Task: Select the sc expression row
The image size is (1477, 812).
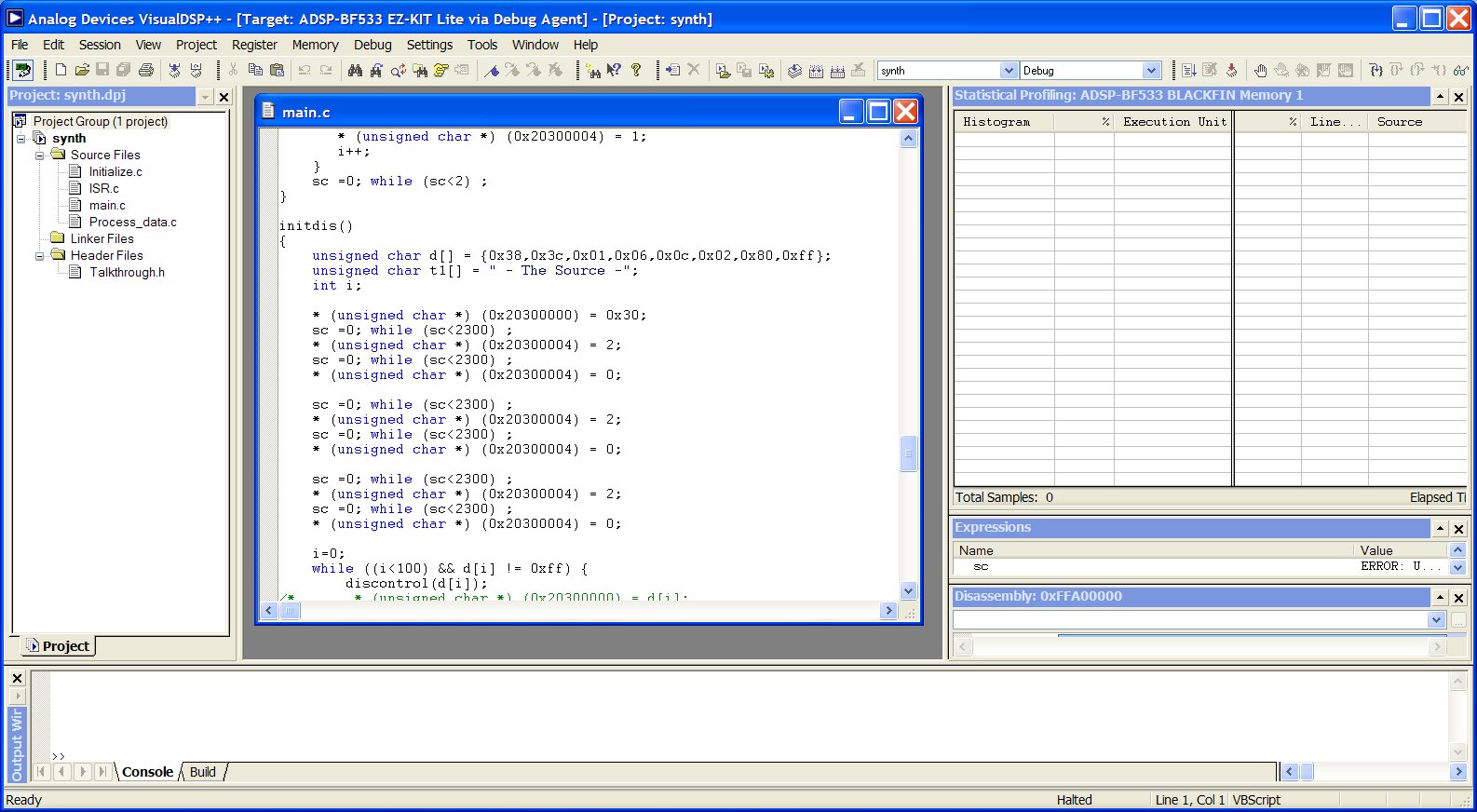Action: pos(1200,566)
